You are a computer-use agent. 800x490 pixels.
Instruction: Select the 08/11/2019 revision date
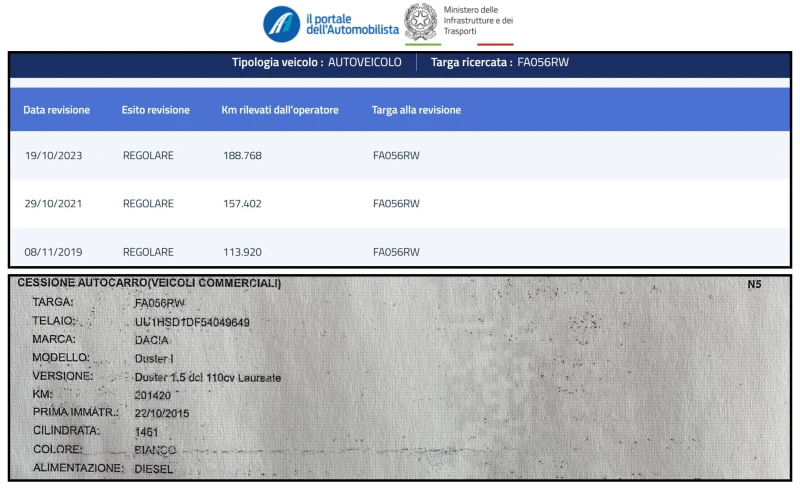click(53, 252)
